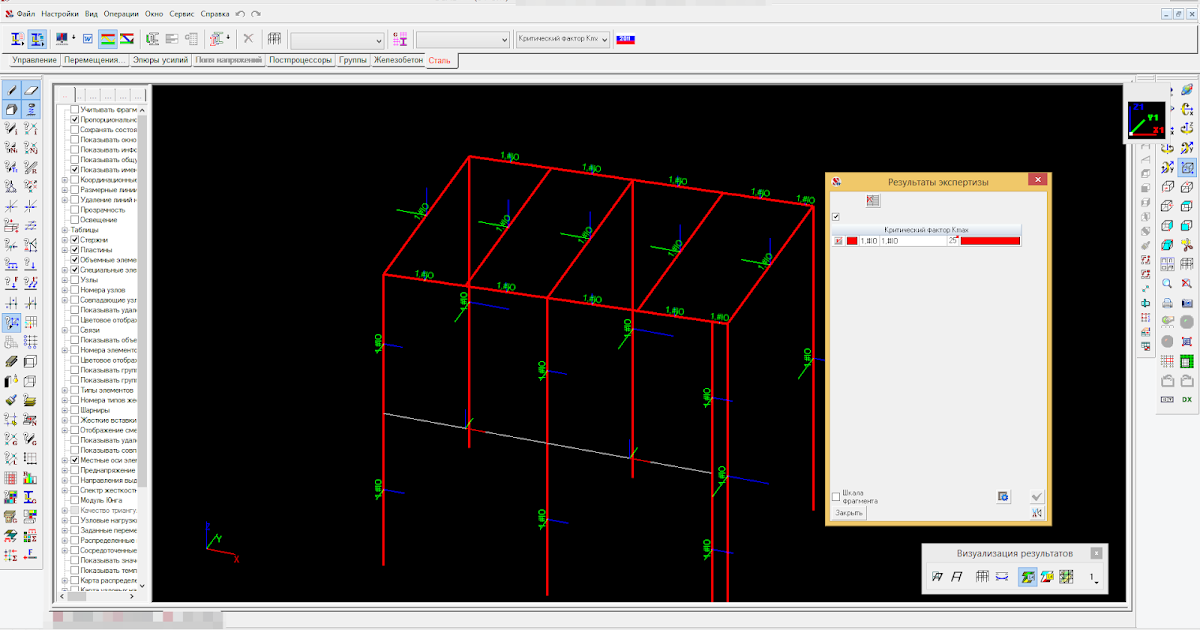The height and width of the screenshot is (630, 1200).
Task: Toggle the checked box atop Результаты экспертизы
Action: point(836,216)
